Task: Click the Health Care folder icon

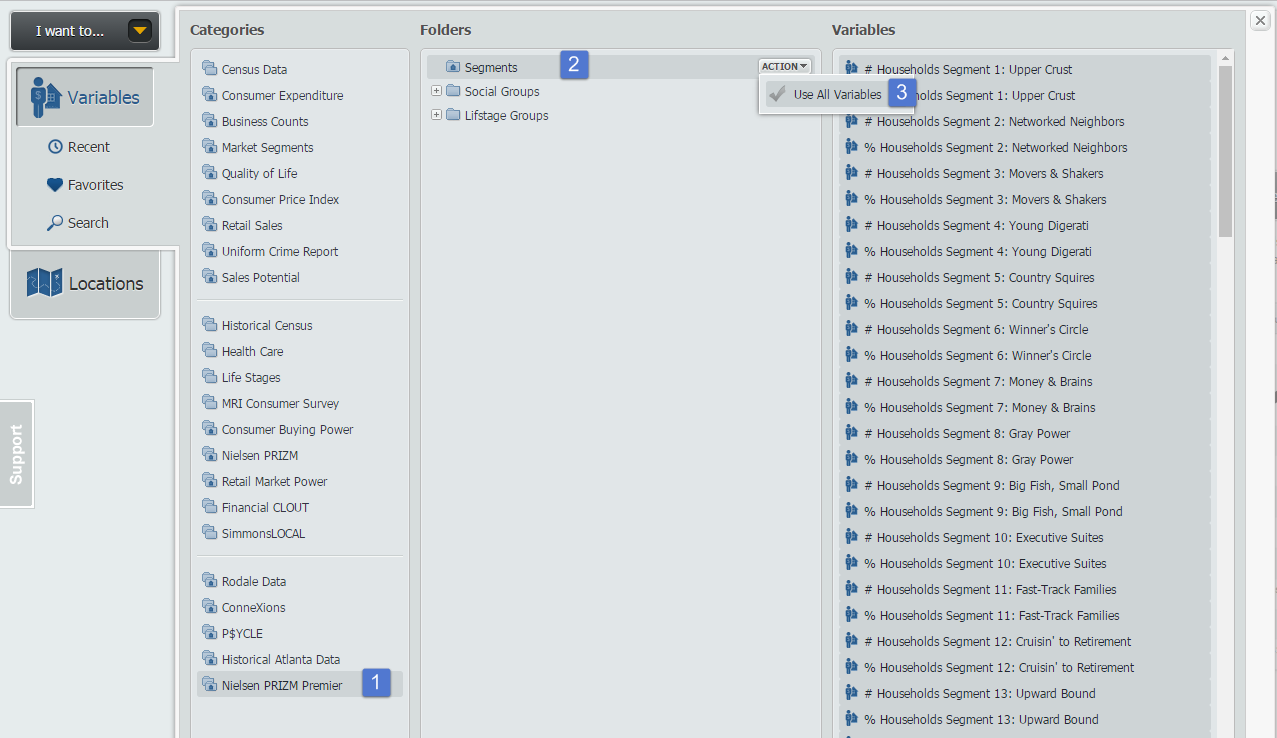Action: tap(209, 350)
